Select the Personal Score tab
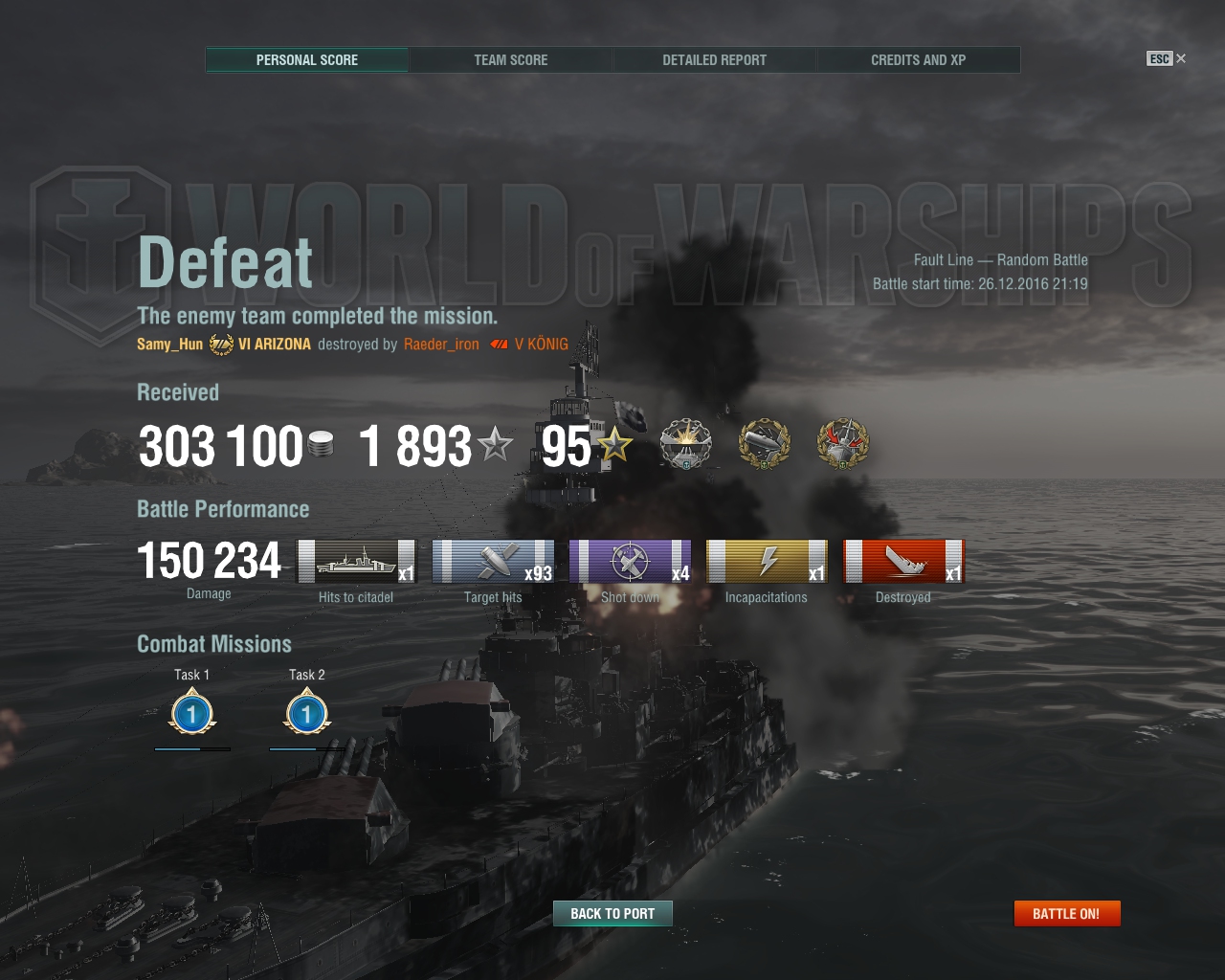1225x980 pixels. (307, 60)
